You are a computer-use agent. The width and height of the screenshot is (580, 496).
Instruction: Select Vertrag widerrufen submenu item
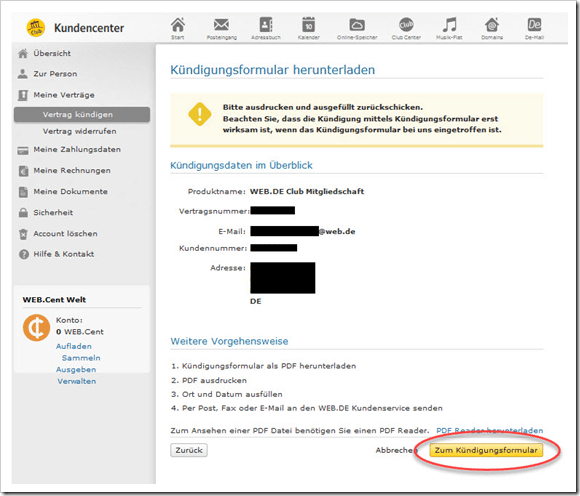80,131
